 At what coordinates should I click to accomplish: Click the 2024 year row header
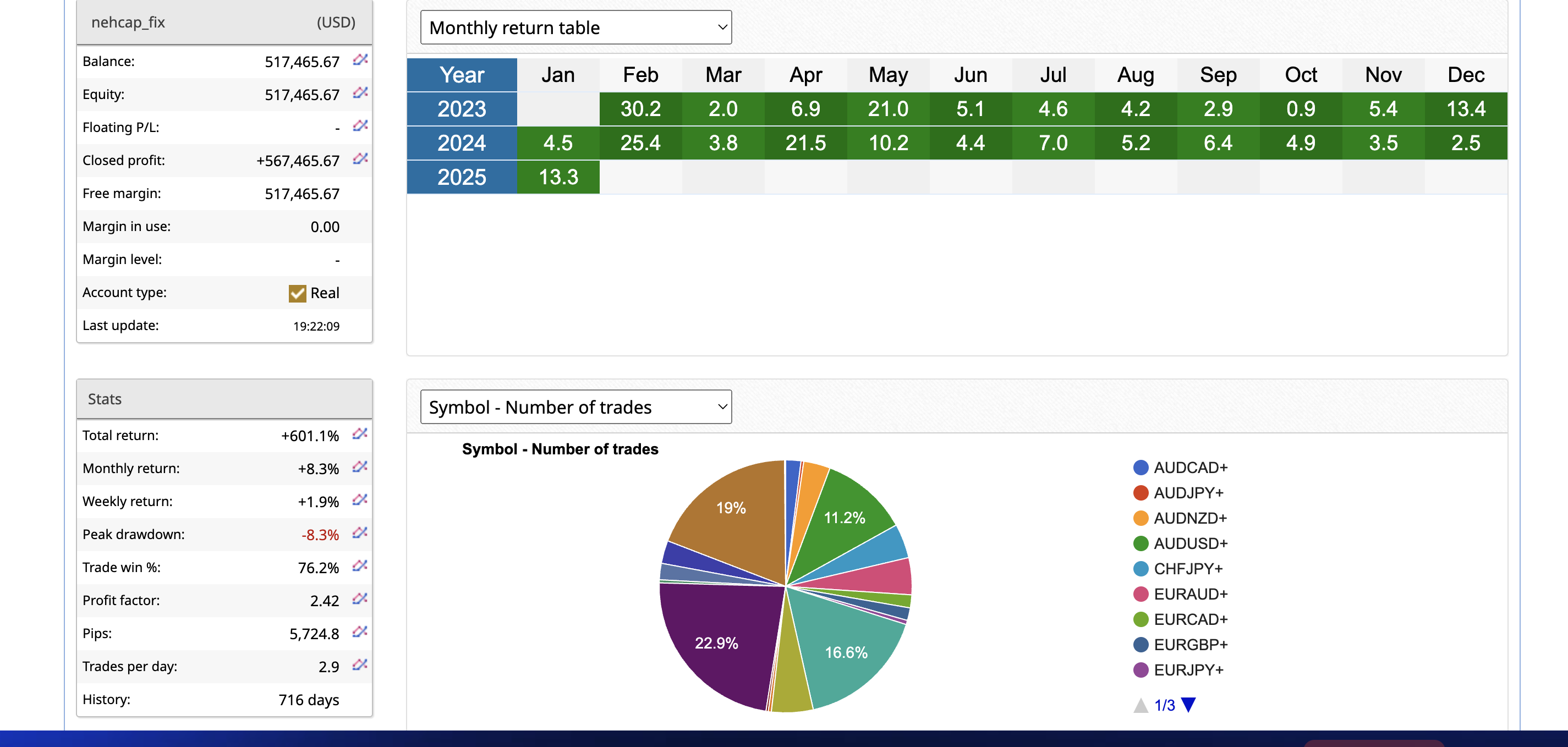click(x=462, y=143)
